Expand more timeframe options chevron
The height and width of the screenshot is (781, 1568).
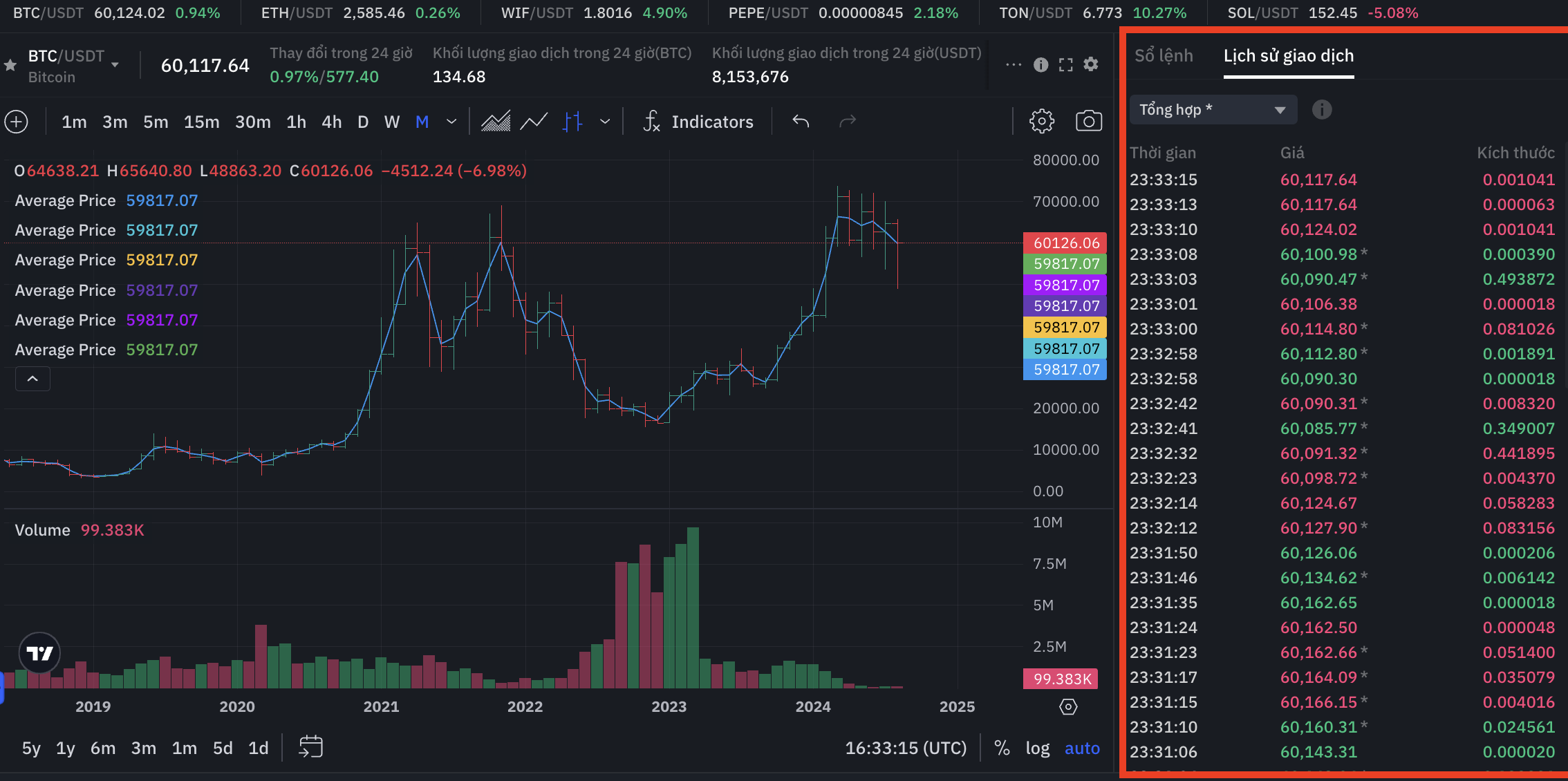tap(451, 122)
